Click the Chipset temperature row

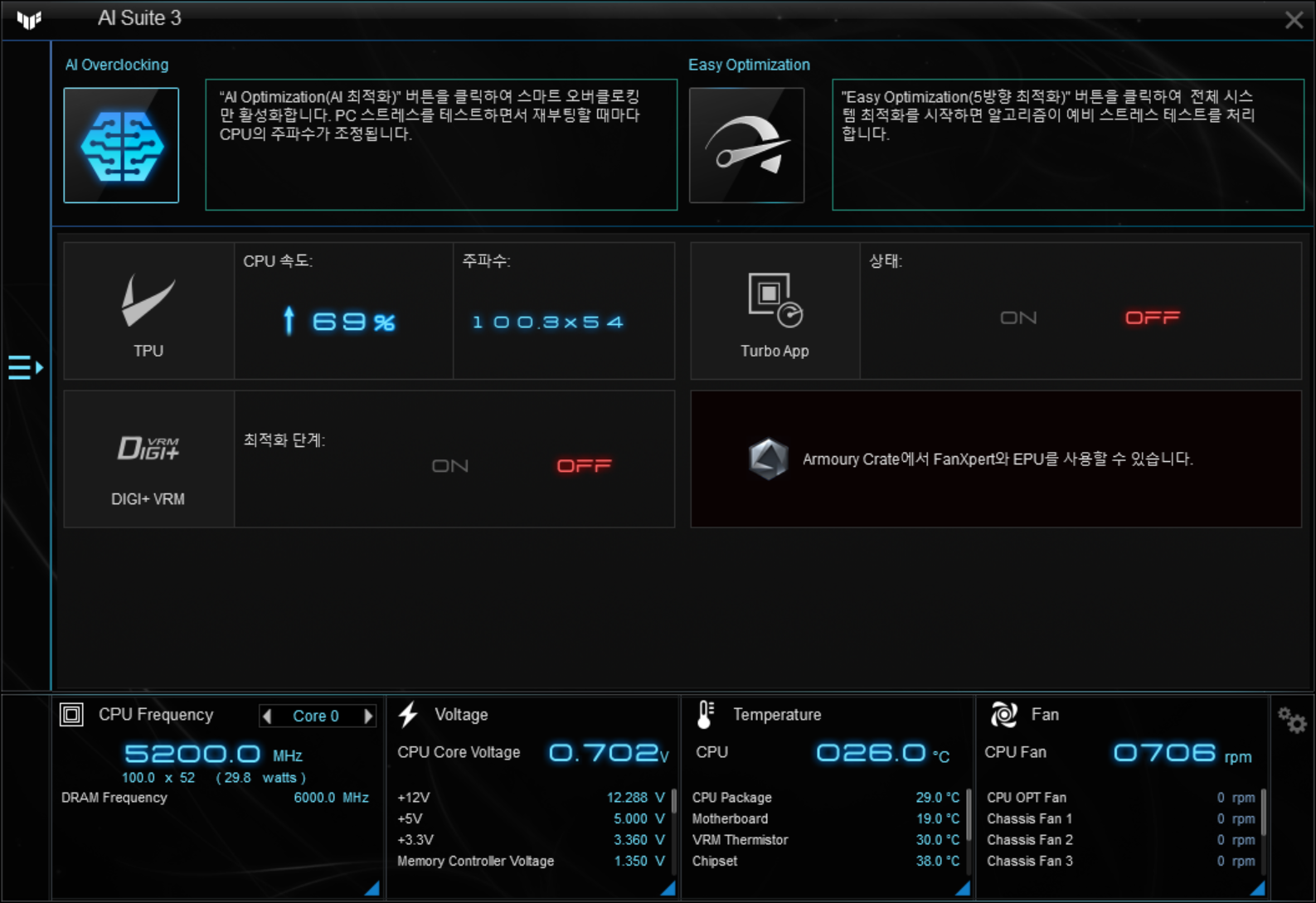(x=826, y=861)
